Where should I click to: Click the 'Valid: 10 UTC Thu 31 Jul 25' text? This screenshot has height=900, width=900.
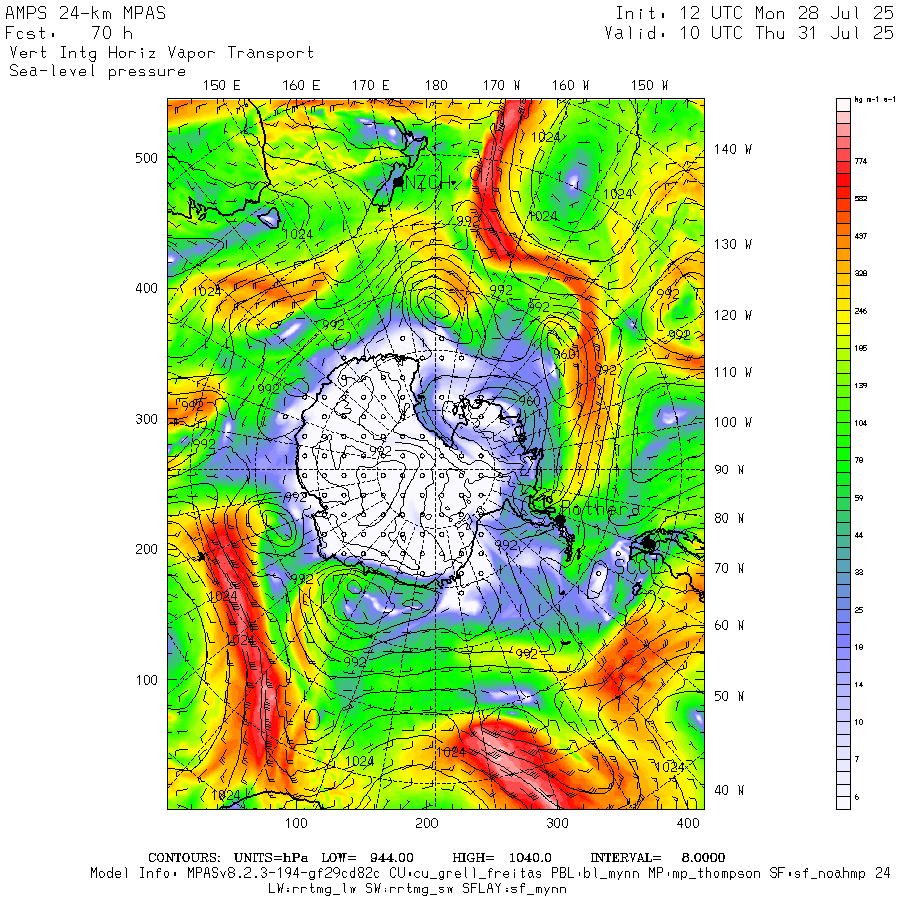(x=748, y=33)
